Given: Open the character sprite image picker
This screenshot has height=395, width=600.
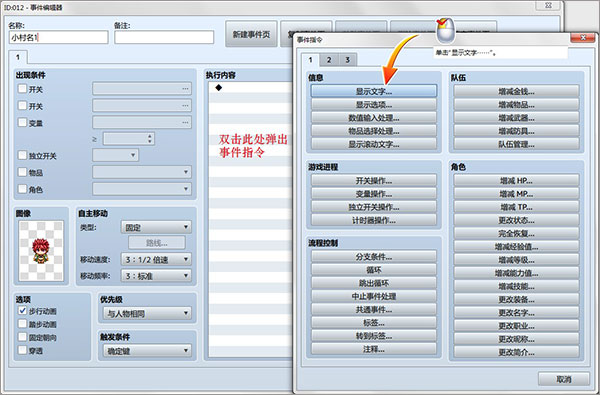Looking at the screenshot, I should pyautogui.click(x=41, y=251).
